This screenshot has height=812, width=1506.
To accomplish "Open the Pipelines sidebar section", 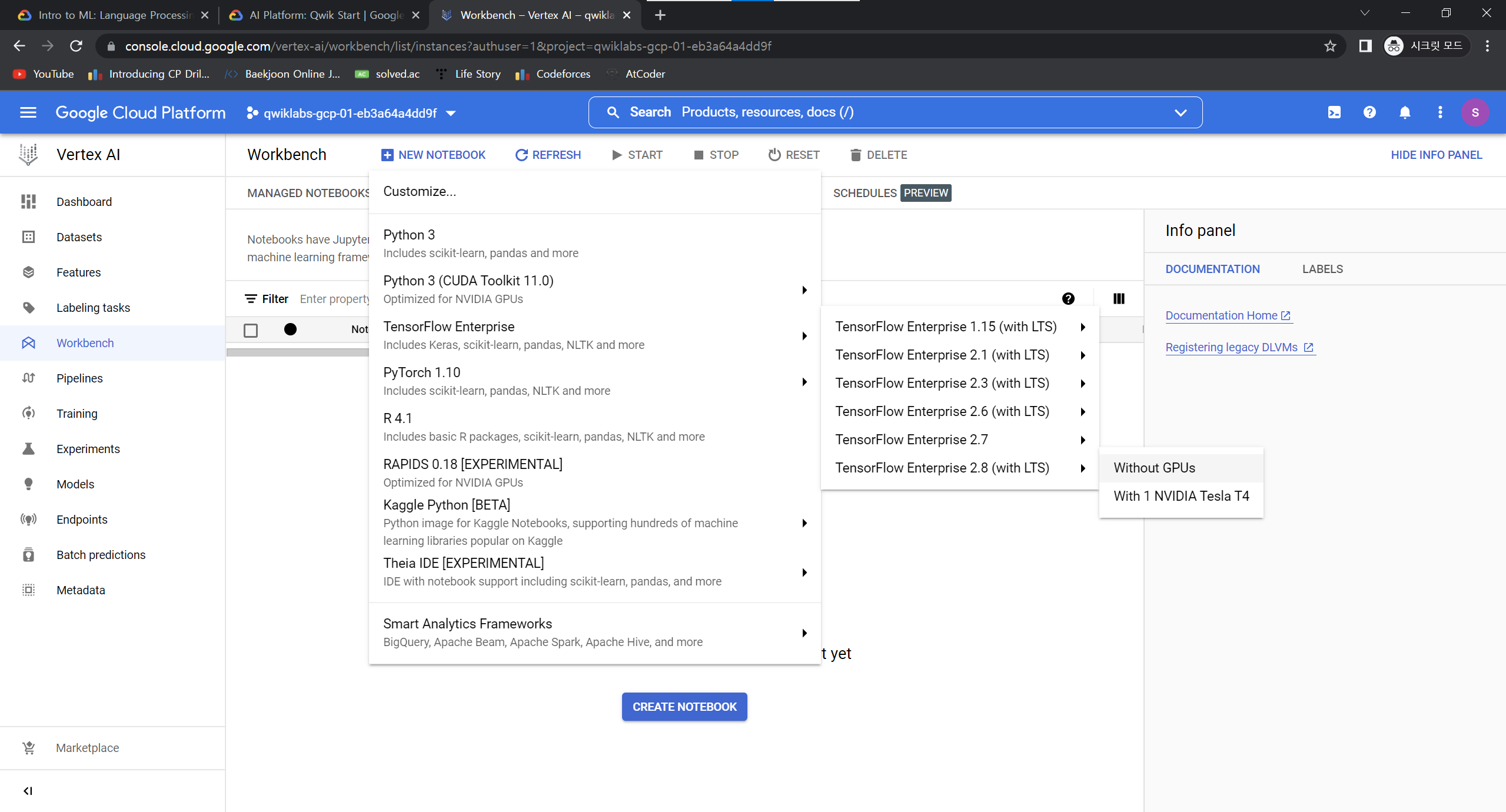I will click(x=79, y=378).
